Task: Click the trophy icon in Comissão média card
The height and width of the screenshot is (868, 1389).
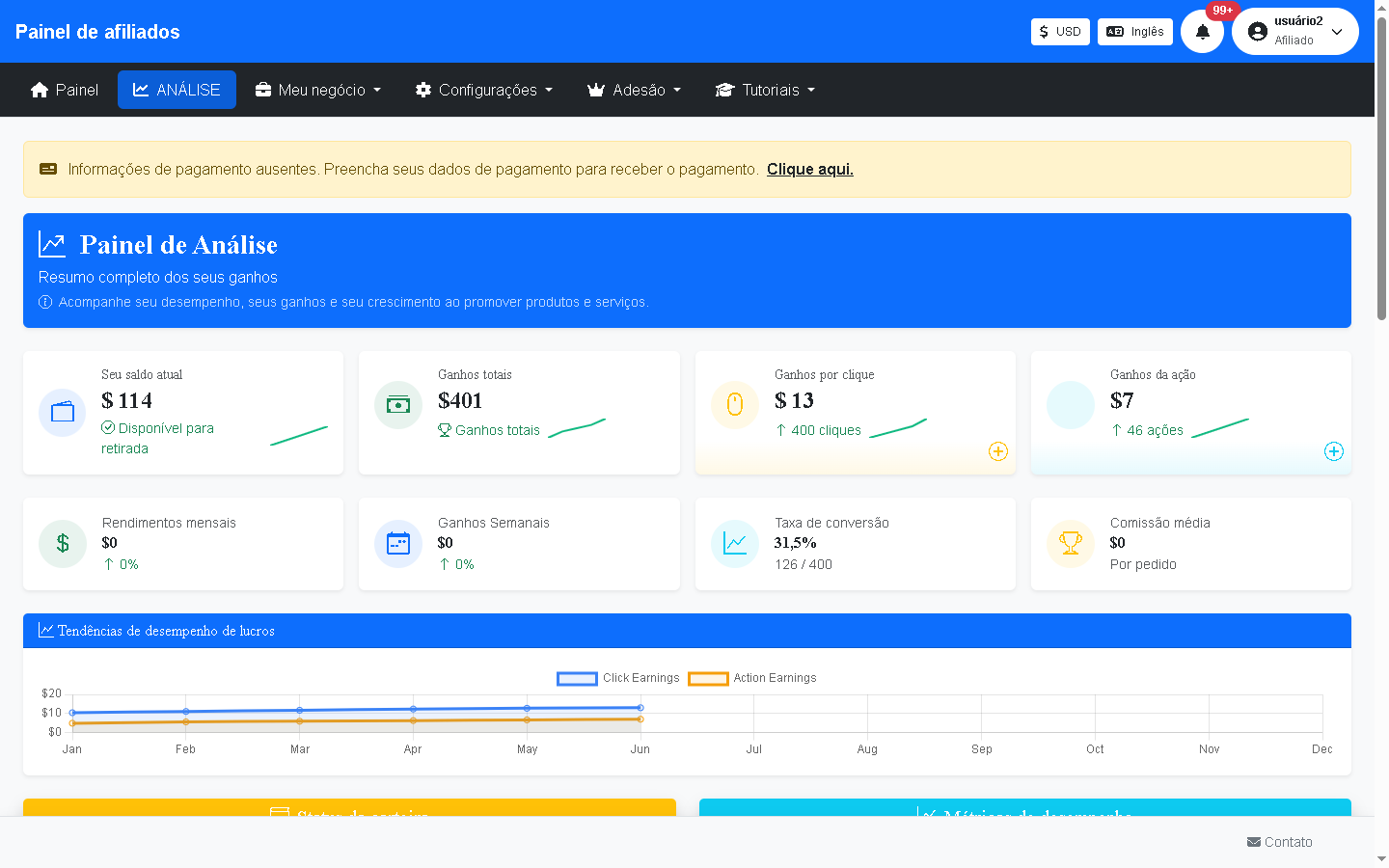Action: tap(1071, 544)
